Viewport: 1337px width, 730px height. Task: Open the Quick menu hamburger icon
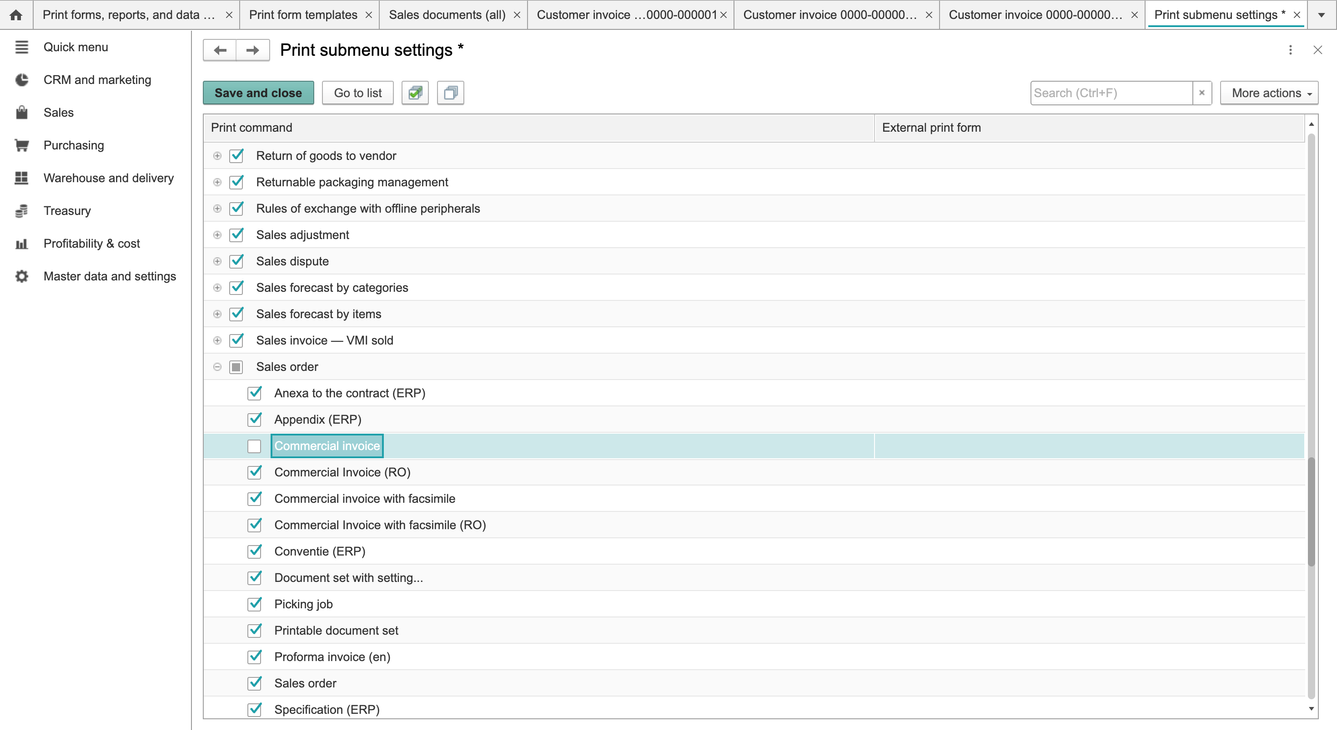(21, 47)
